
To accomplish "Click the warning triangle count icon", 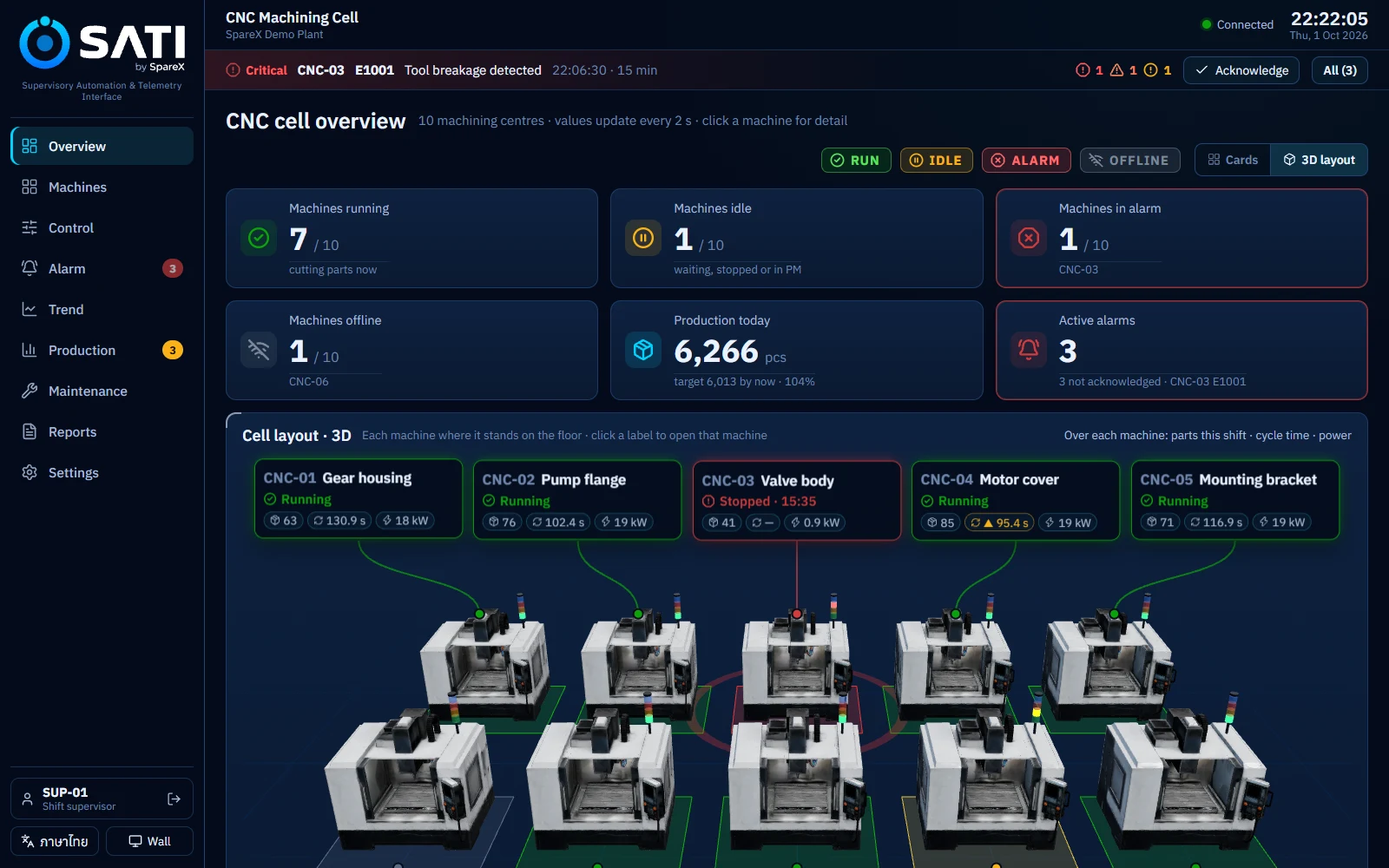I will coord(1117,70).
